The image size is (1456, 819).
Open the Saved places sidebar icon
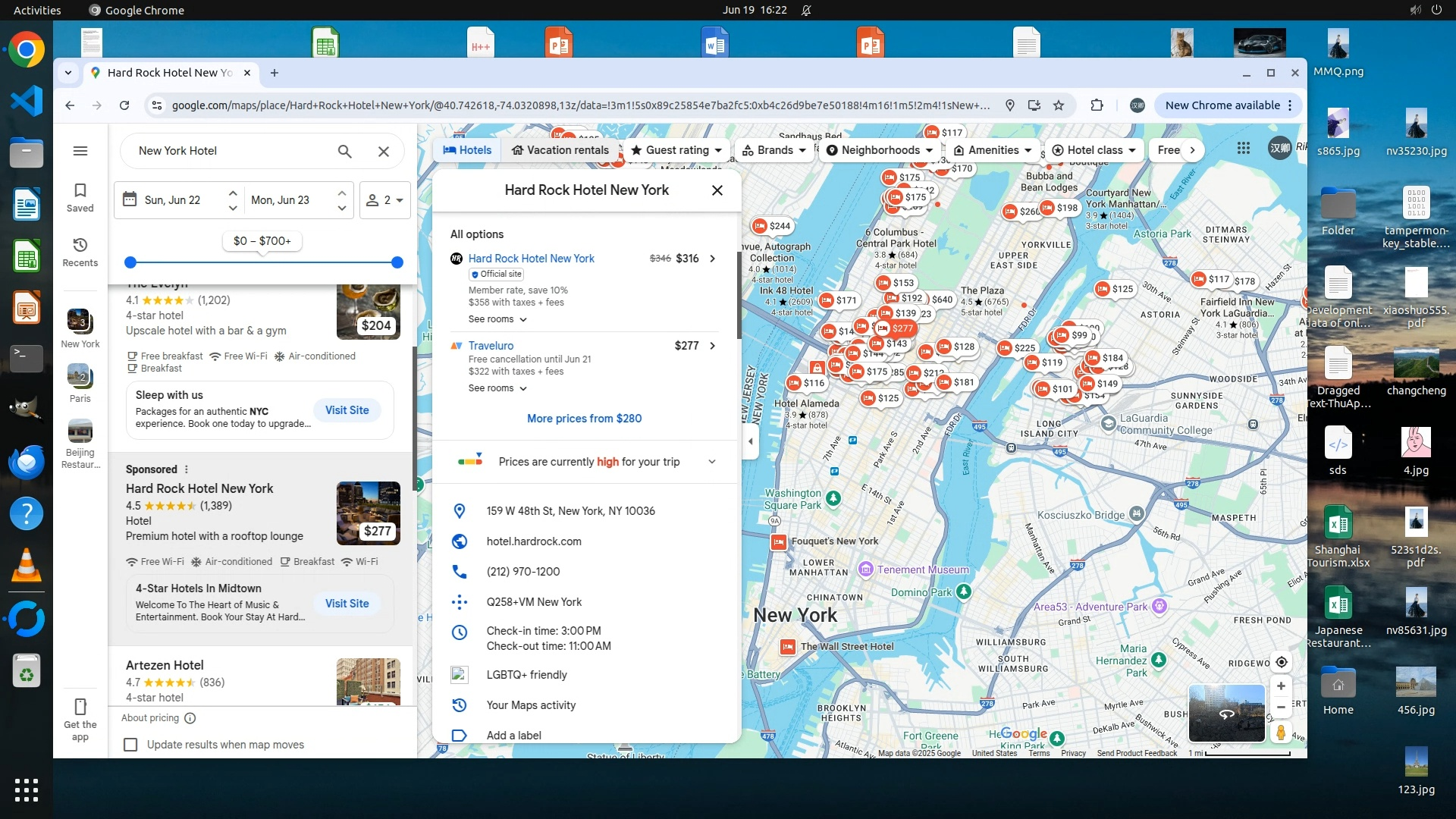pos(80,196)
